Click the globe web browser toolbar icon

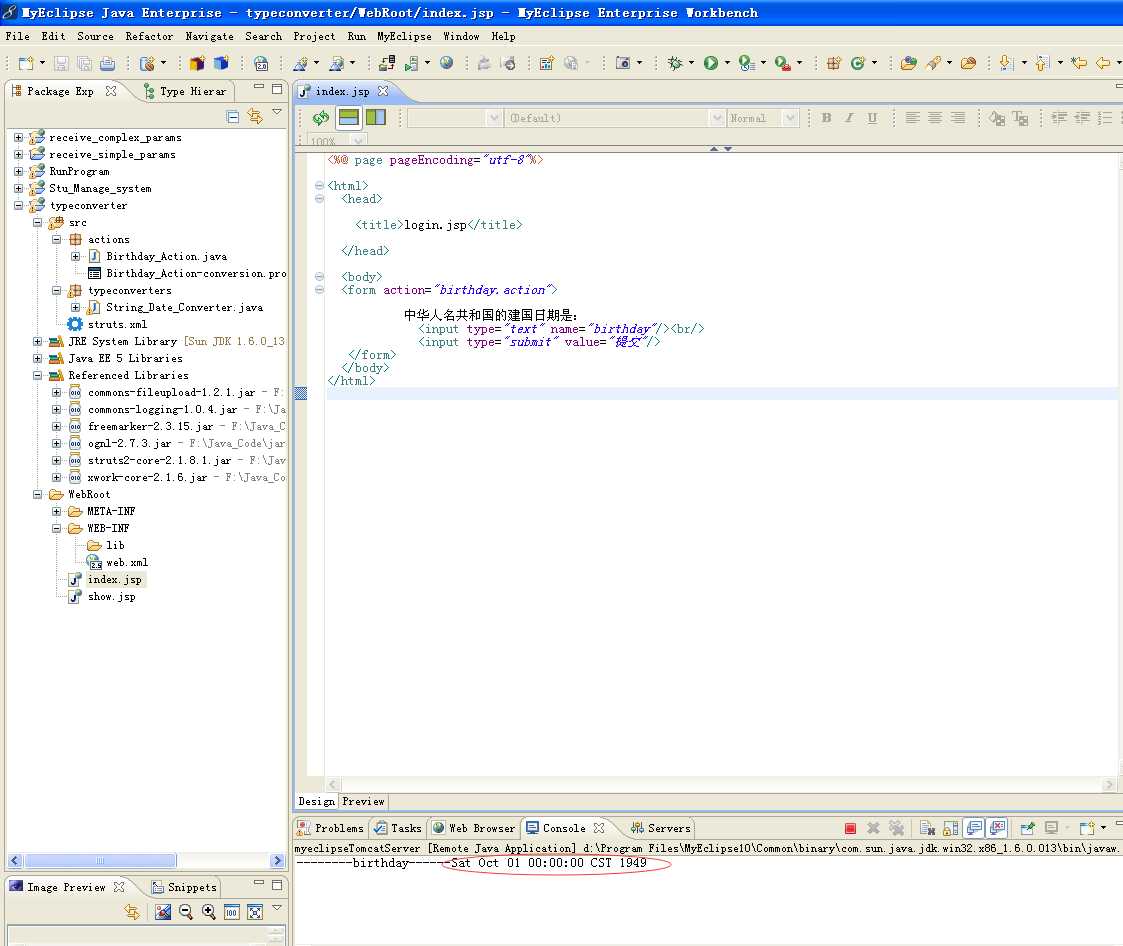pos(446,63)
